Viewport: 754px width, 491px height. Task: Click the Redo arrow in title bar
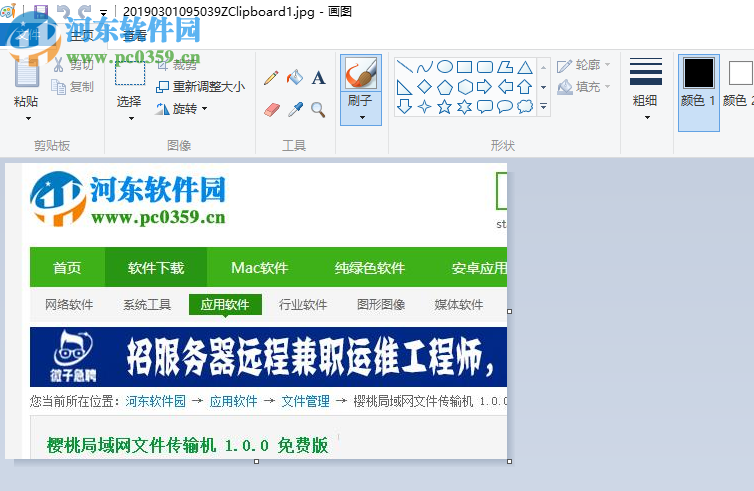click(85, 11)
